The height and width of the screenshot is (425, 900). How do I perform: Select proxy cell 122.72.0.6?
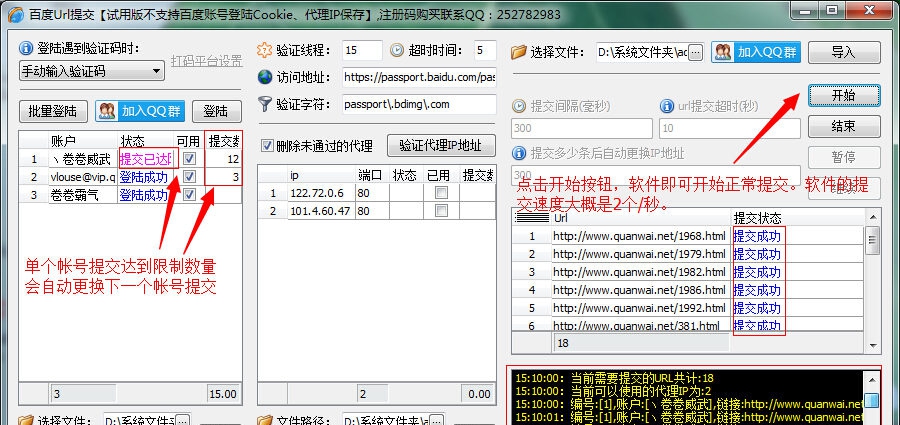point(321,193)
